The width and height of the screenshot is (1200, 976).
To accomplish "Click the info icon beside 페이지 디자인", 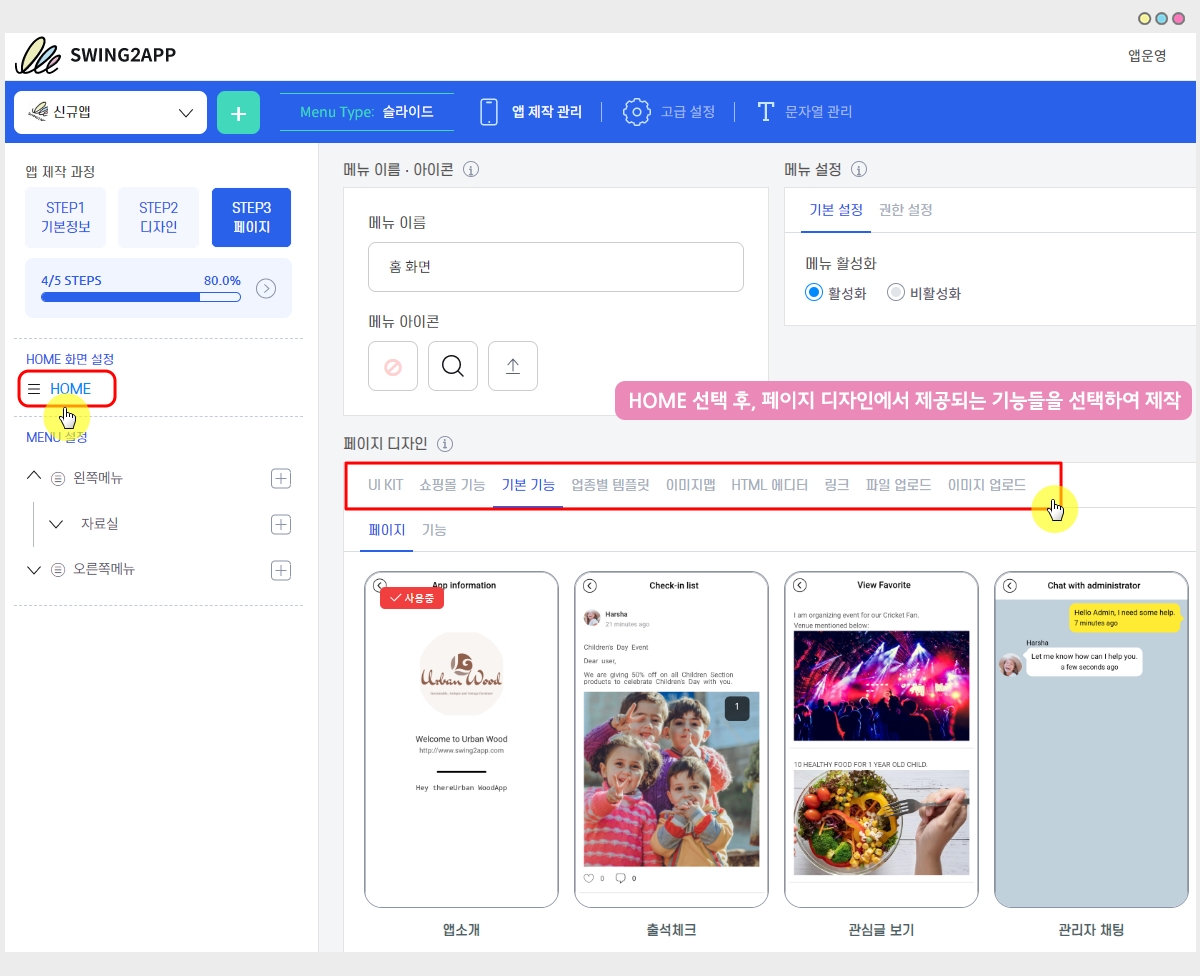I will pyautogui.click(x=445, y=444).
